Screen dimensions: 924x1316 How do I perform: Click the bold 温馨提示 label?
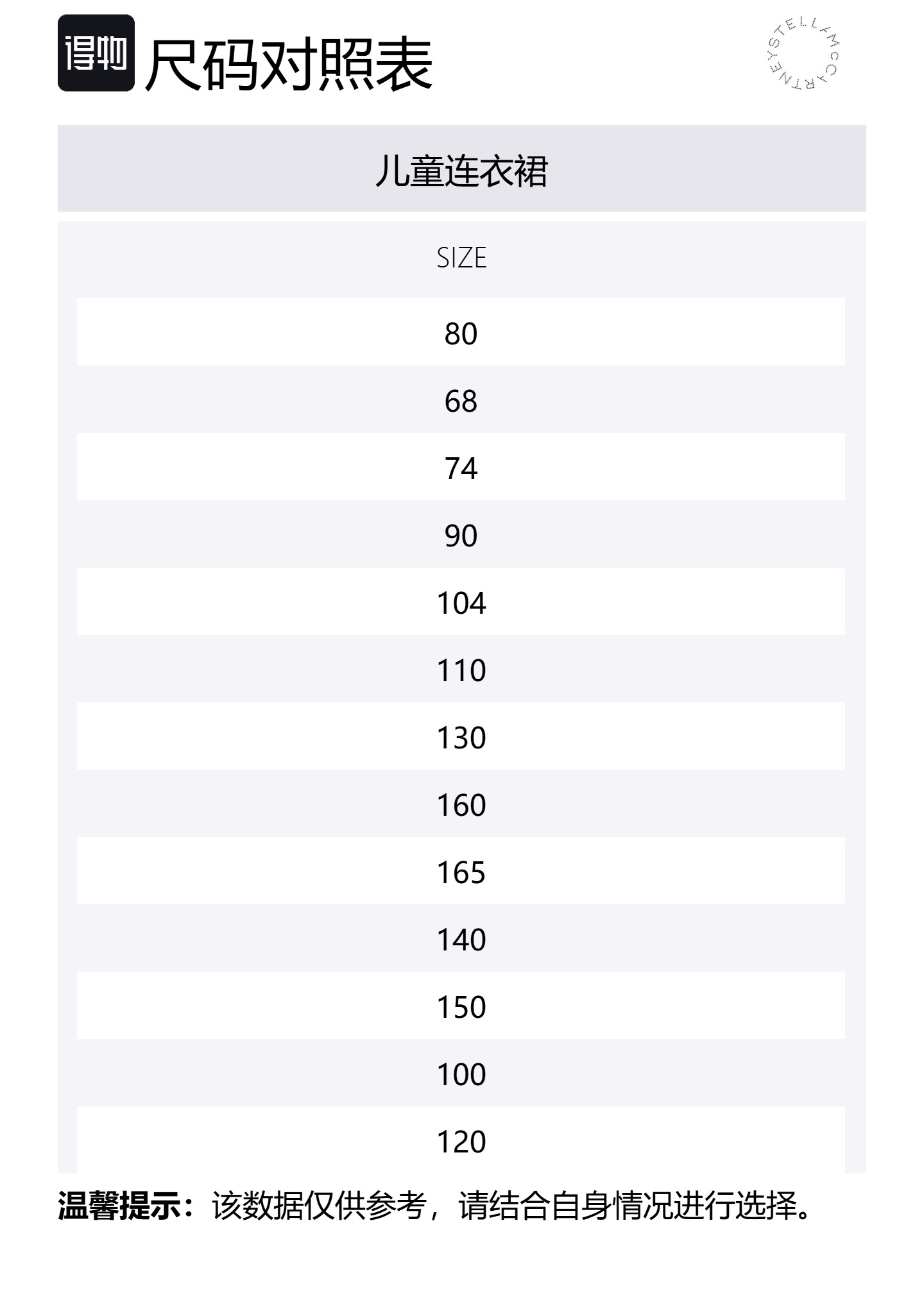122,1206
